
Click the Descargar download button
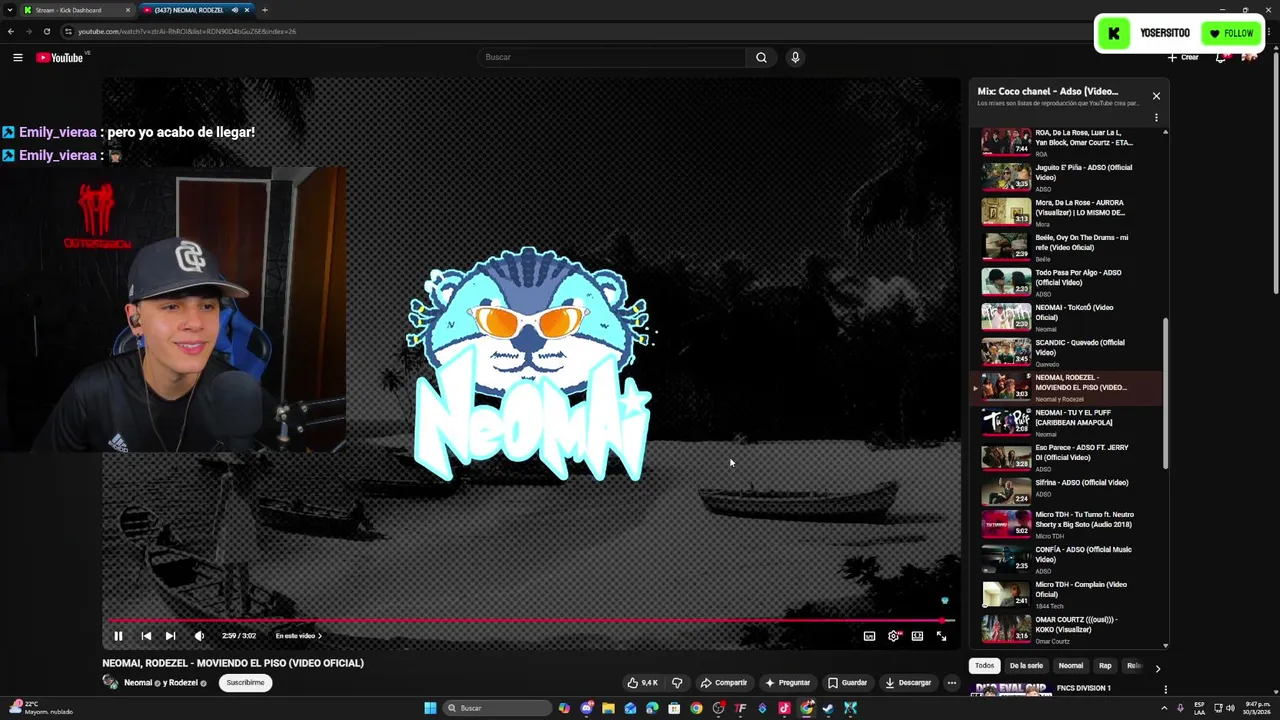point(908,683)
